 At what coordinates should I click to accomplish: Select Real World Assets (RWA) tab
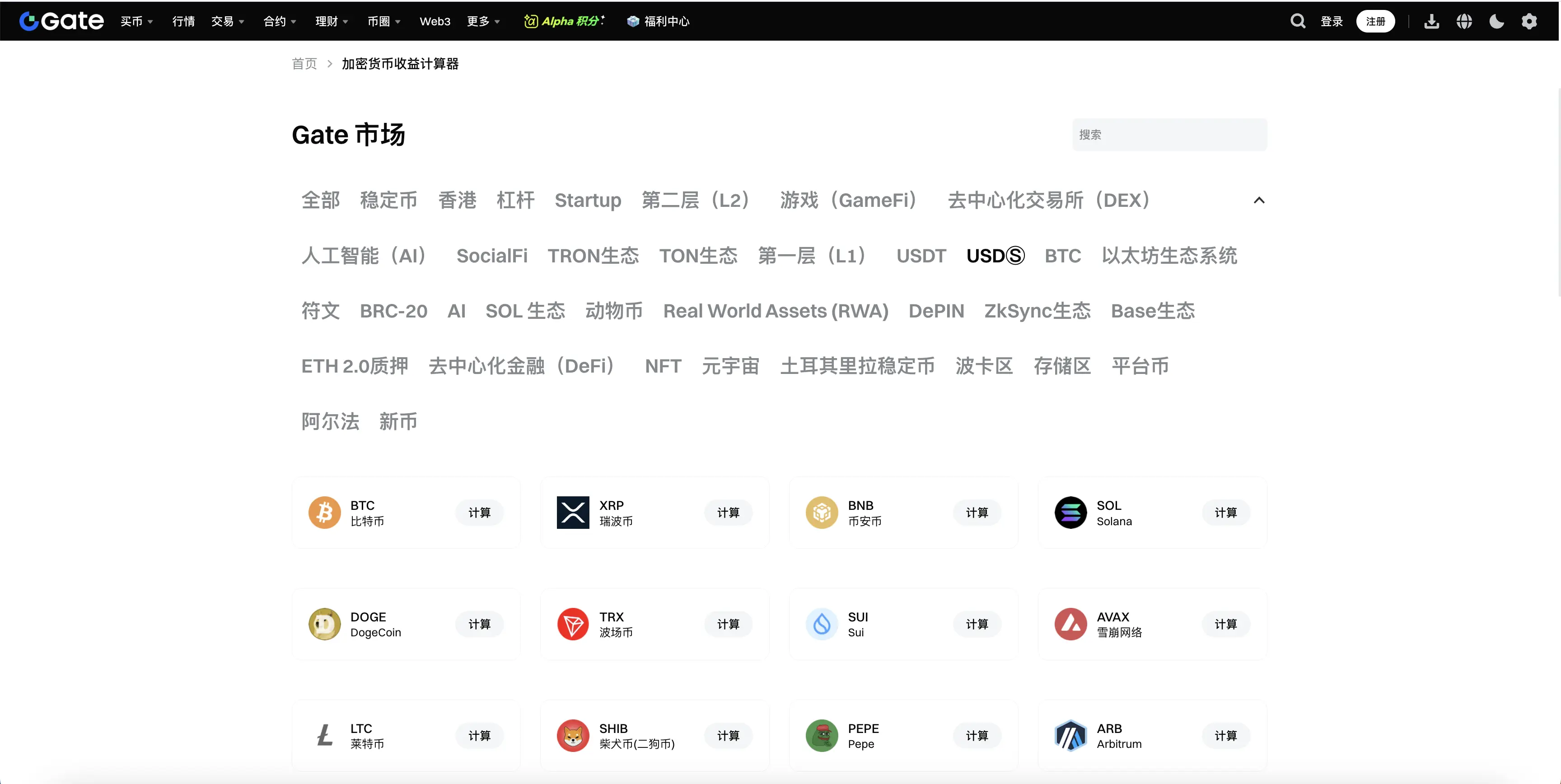[776, 311]
